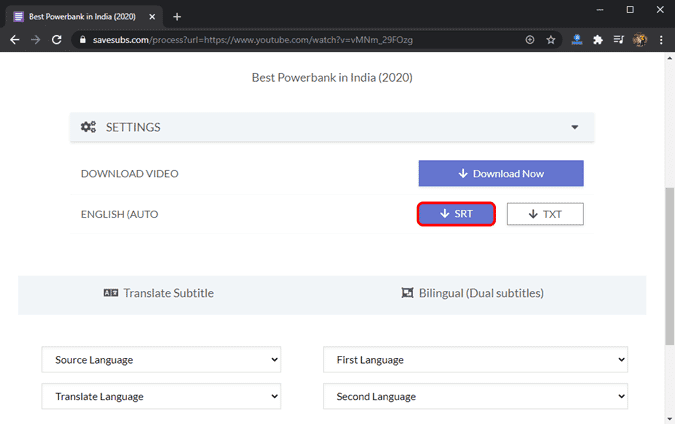This screenshot has height=424, width=675.
Task: Bookmark this page with the star icon
Action: coord(551,40)
